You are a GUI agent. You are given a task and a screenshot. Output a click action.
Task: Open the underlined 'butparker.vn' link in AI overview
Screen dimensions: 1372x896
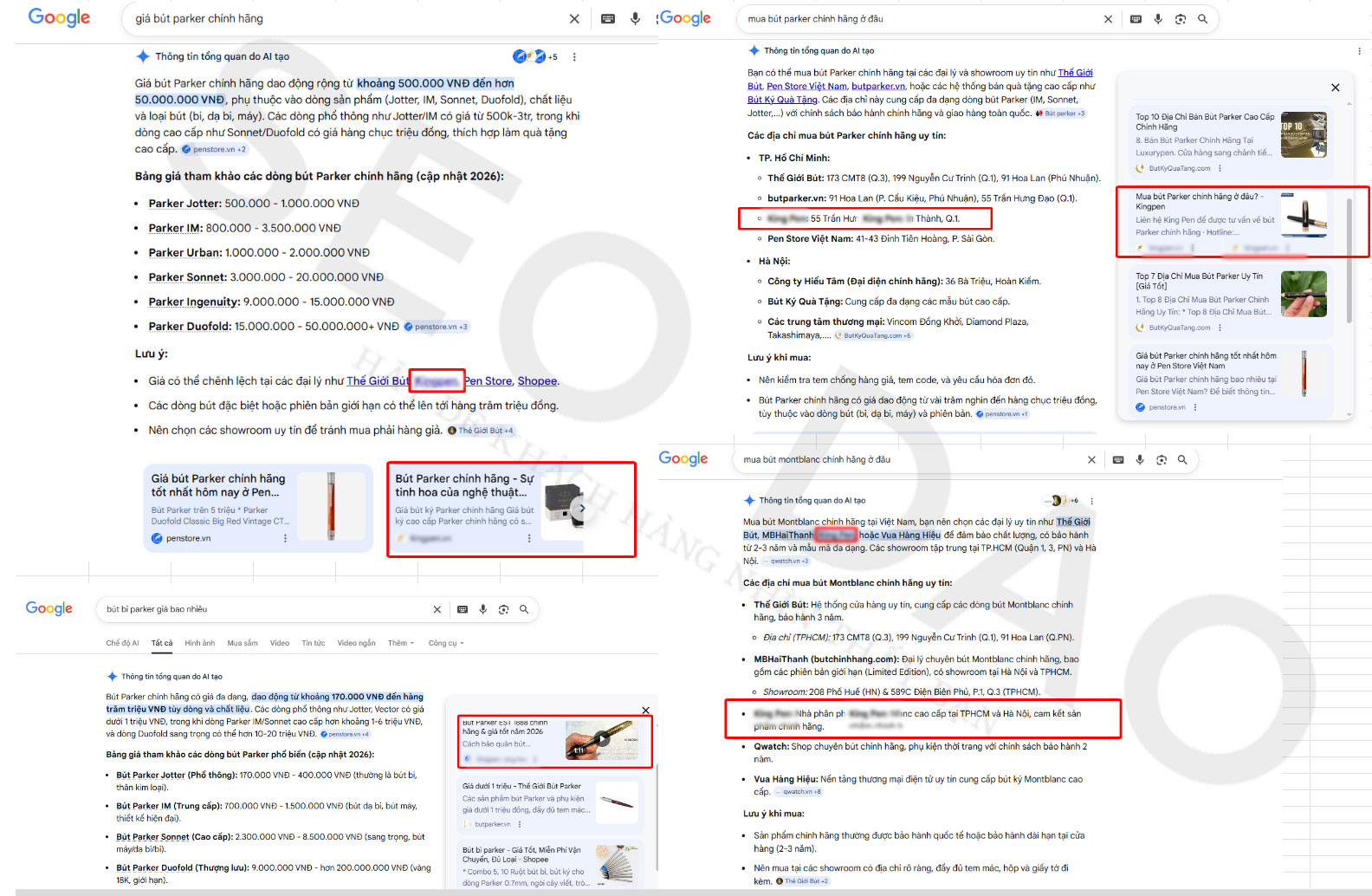[x=877, y=86]
